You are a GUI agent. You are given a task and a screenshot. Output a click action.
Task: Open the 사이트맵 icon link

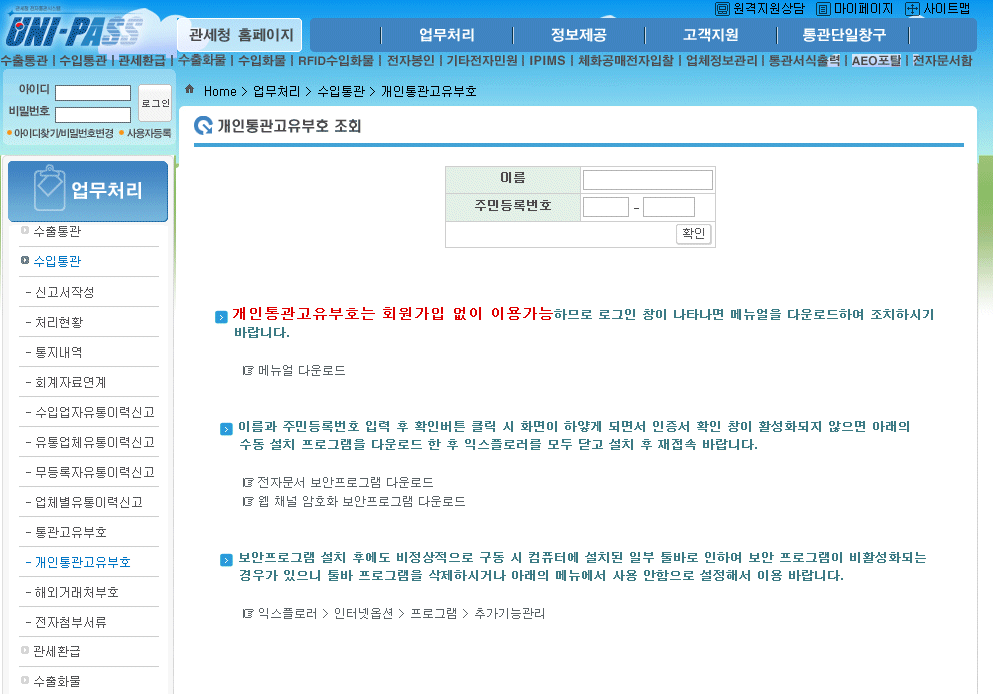tap(912, 9)
